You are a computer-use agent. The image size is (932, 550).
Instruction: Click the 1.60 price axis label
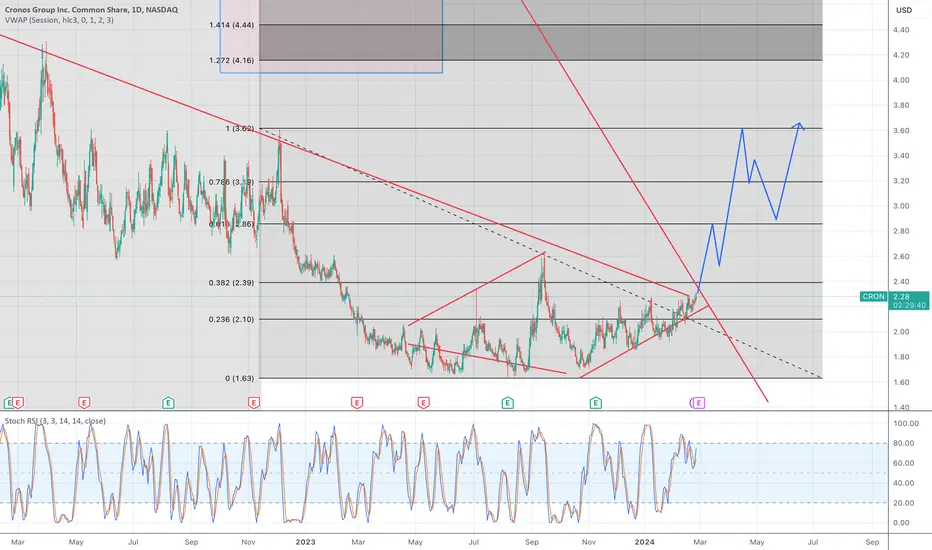901,382
